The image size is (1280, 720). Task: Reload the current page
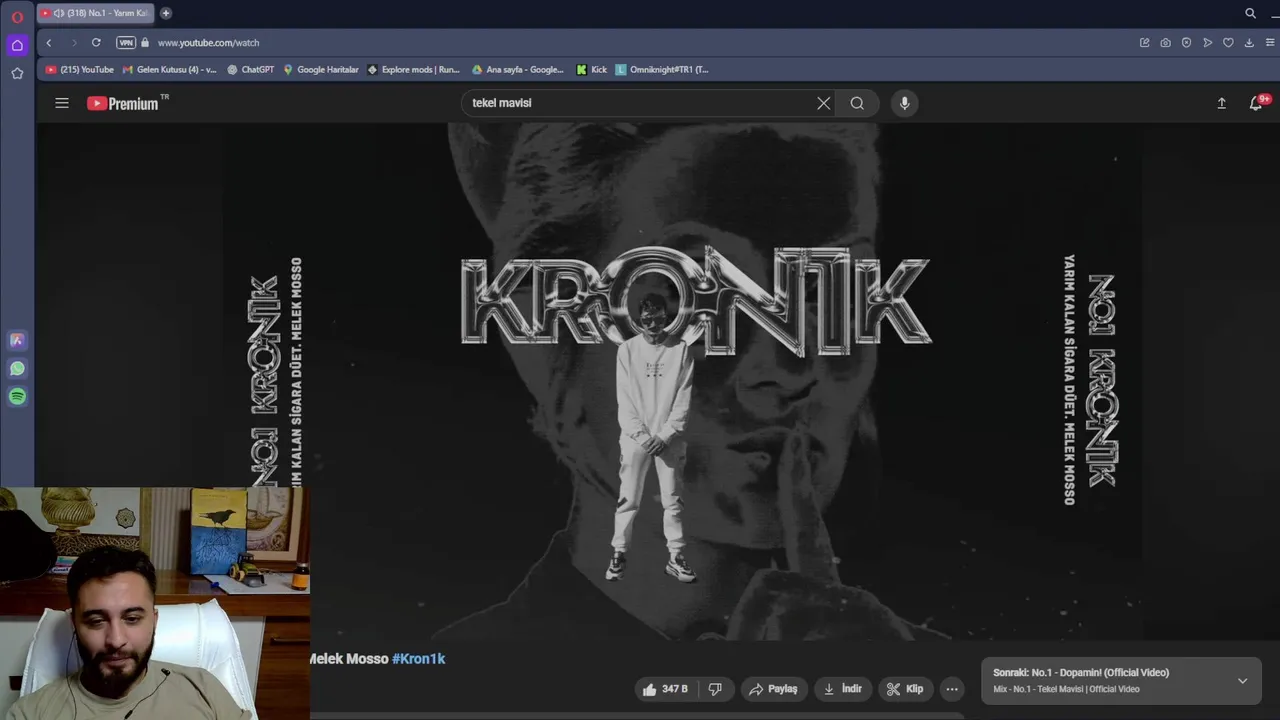[x=96, y=43]
